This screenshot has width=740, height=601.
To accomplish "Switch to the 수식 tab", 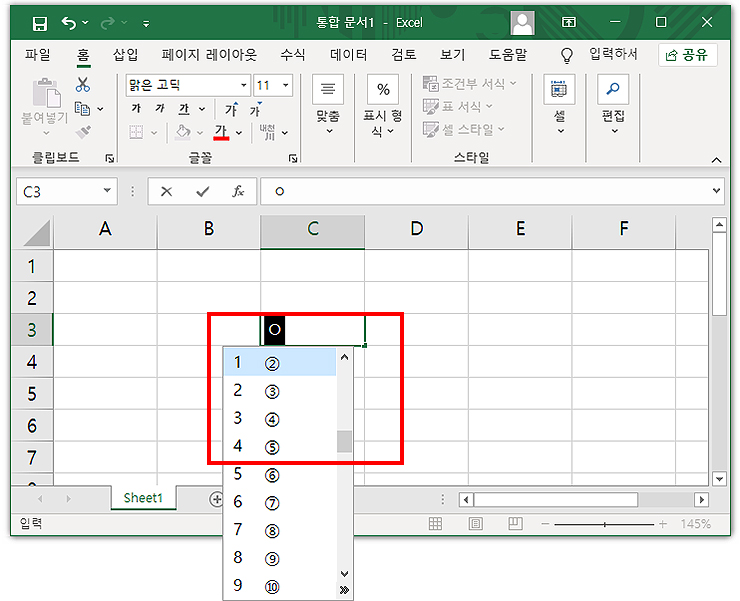I will 293,55.
